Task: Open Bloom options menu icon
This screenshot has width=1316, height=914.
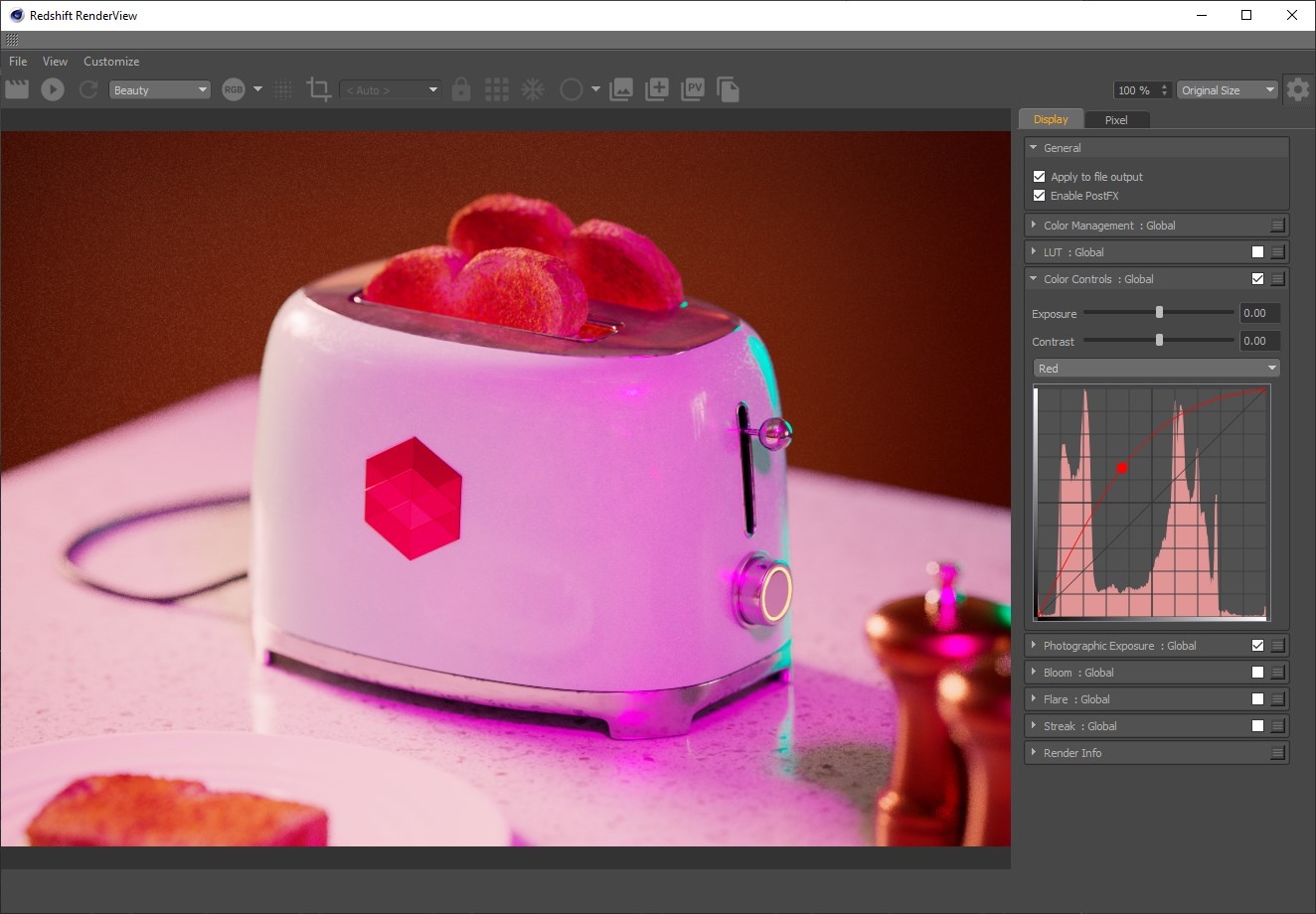Action: 1278,673
